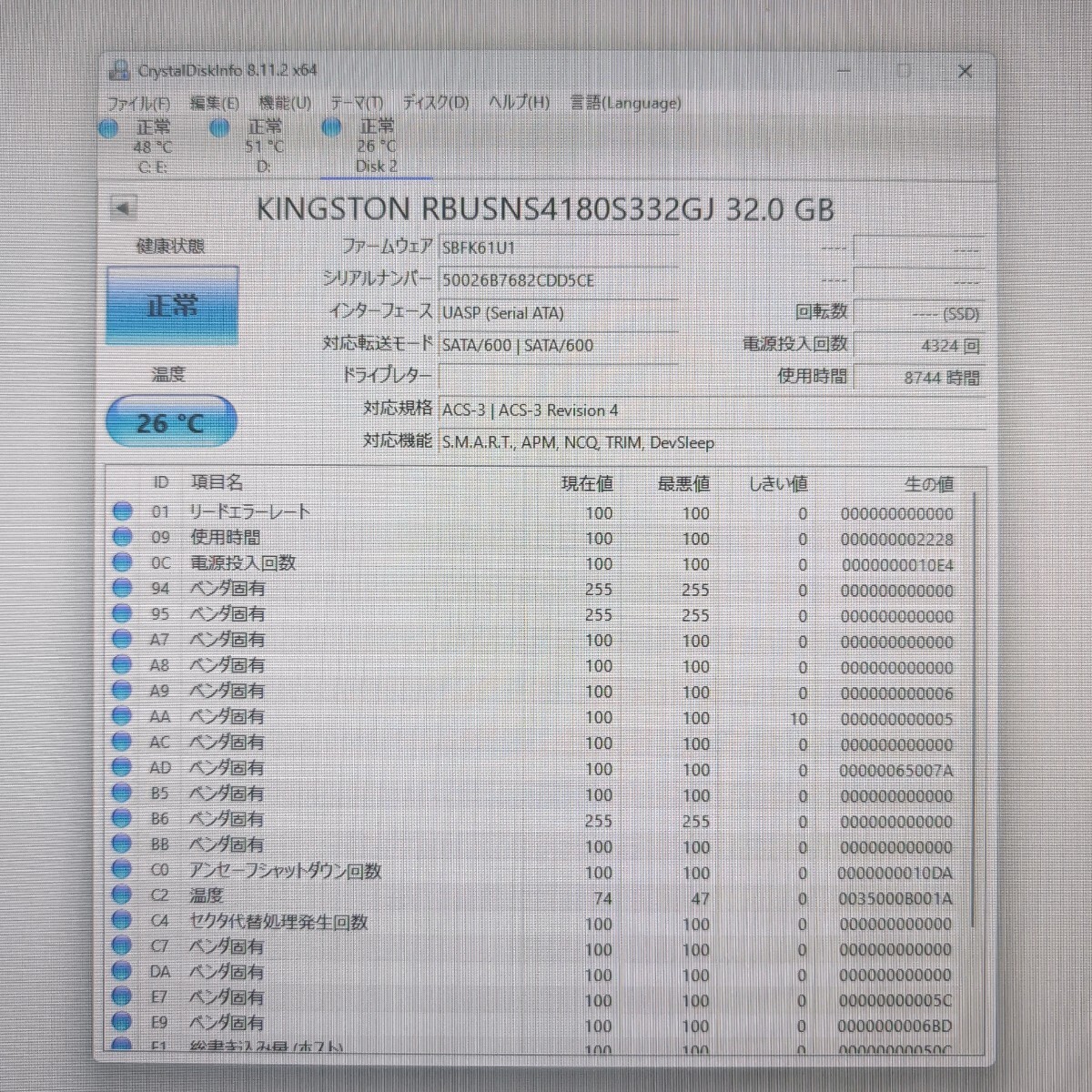Viewport: 1092px width, 1092px height.
Task: Select the リードエラーレート attribute name
Action: 250,511
